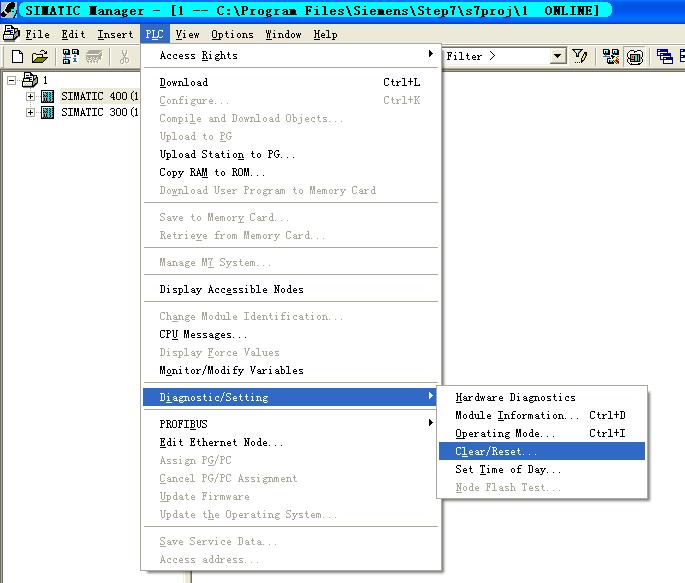This screenshot has height=583, width=685.
Task: Select Operating Mode in submenu
Action: point(542,433)
